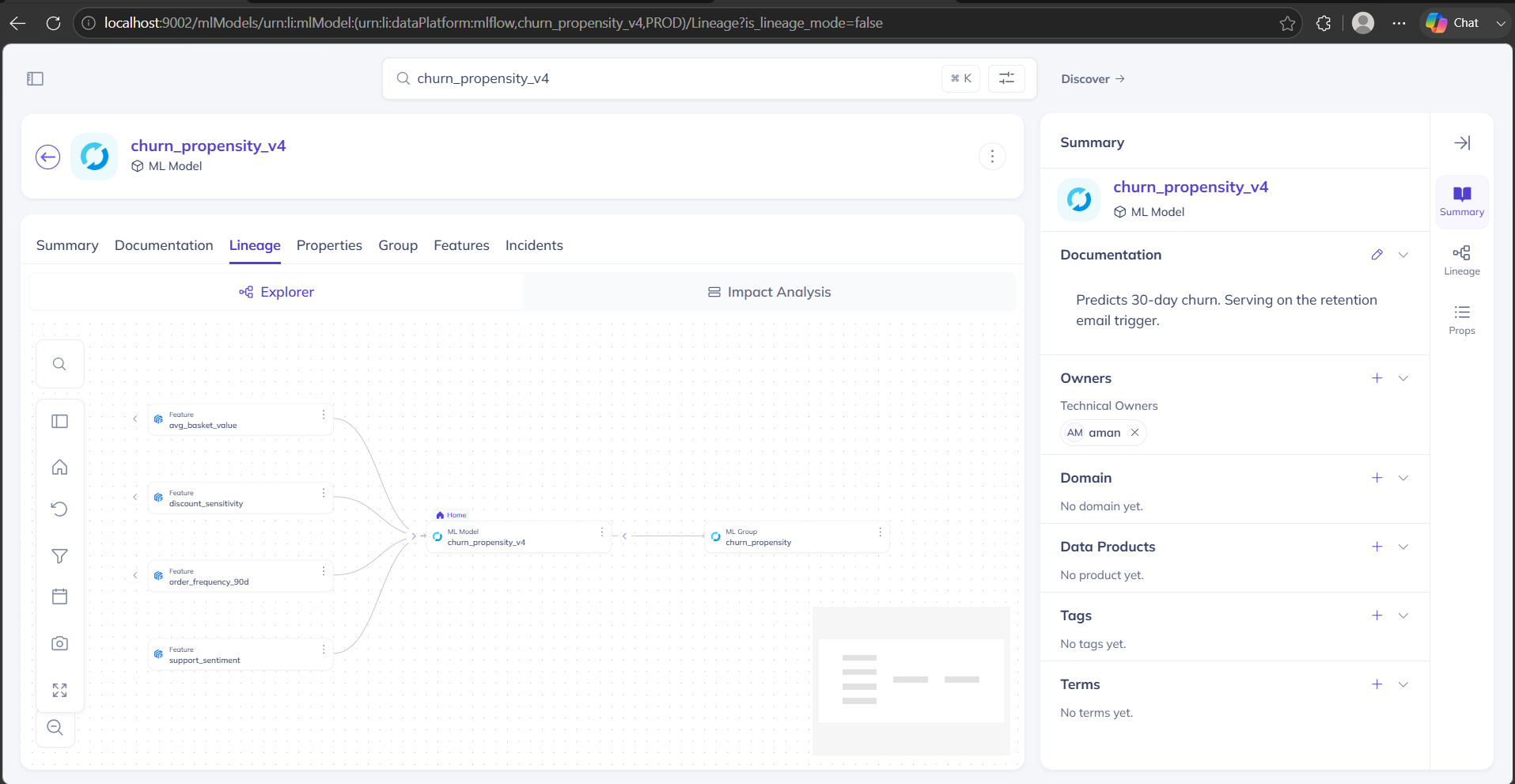Reset the lineage graph with undo icon
Viewport: 1515px width, 784px height.
point(59,509)
